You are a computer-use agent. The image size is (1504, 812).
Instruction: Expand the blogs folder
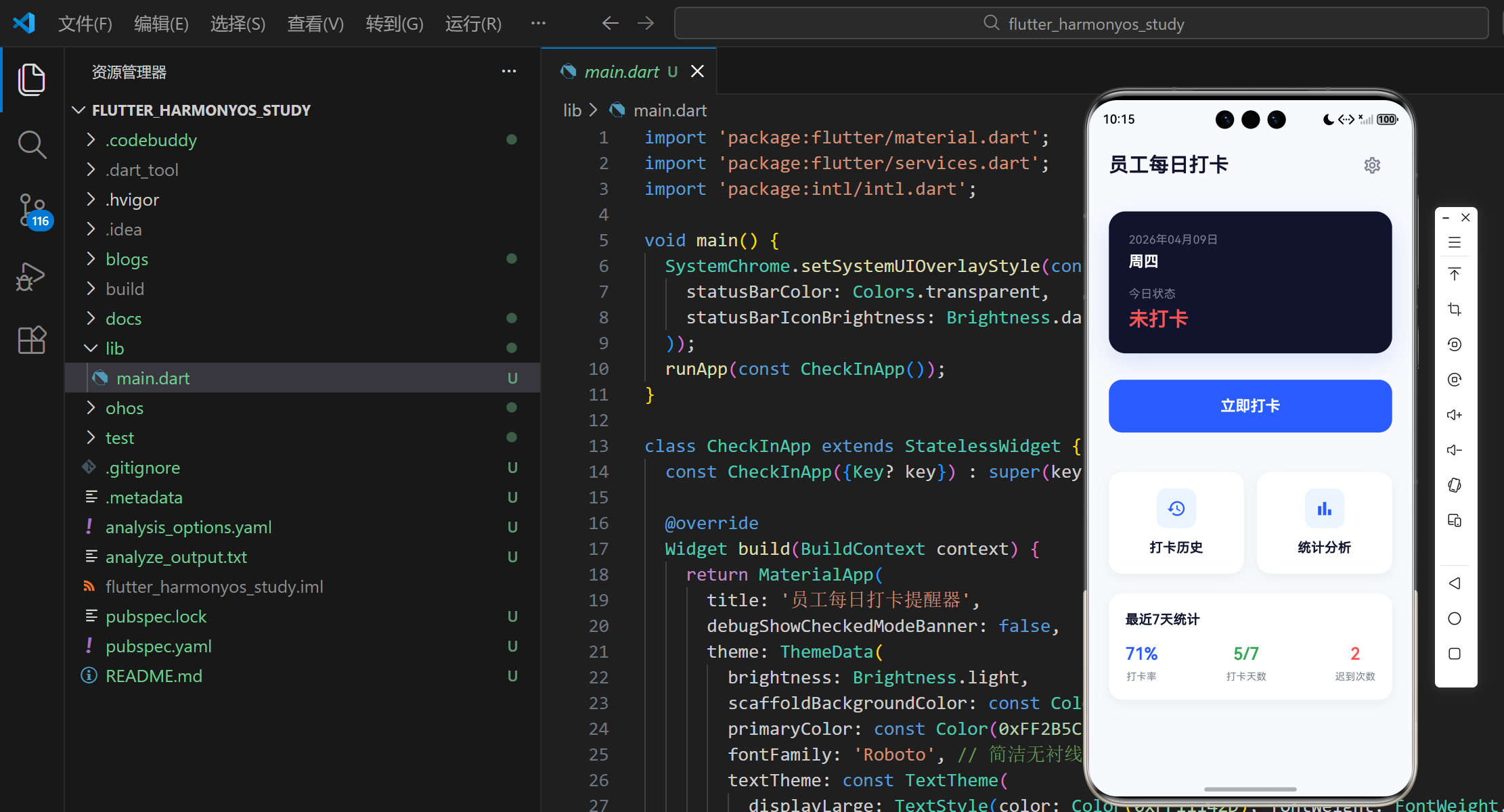[91, 259]
